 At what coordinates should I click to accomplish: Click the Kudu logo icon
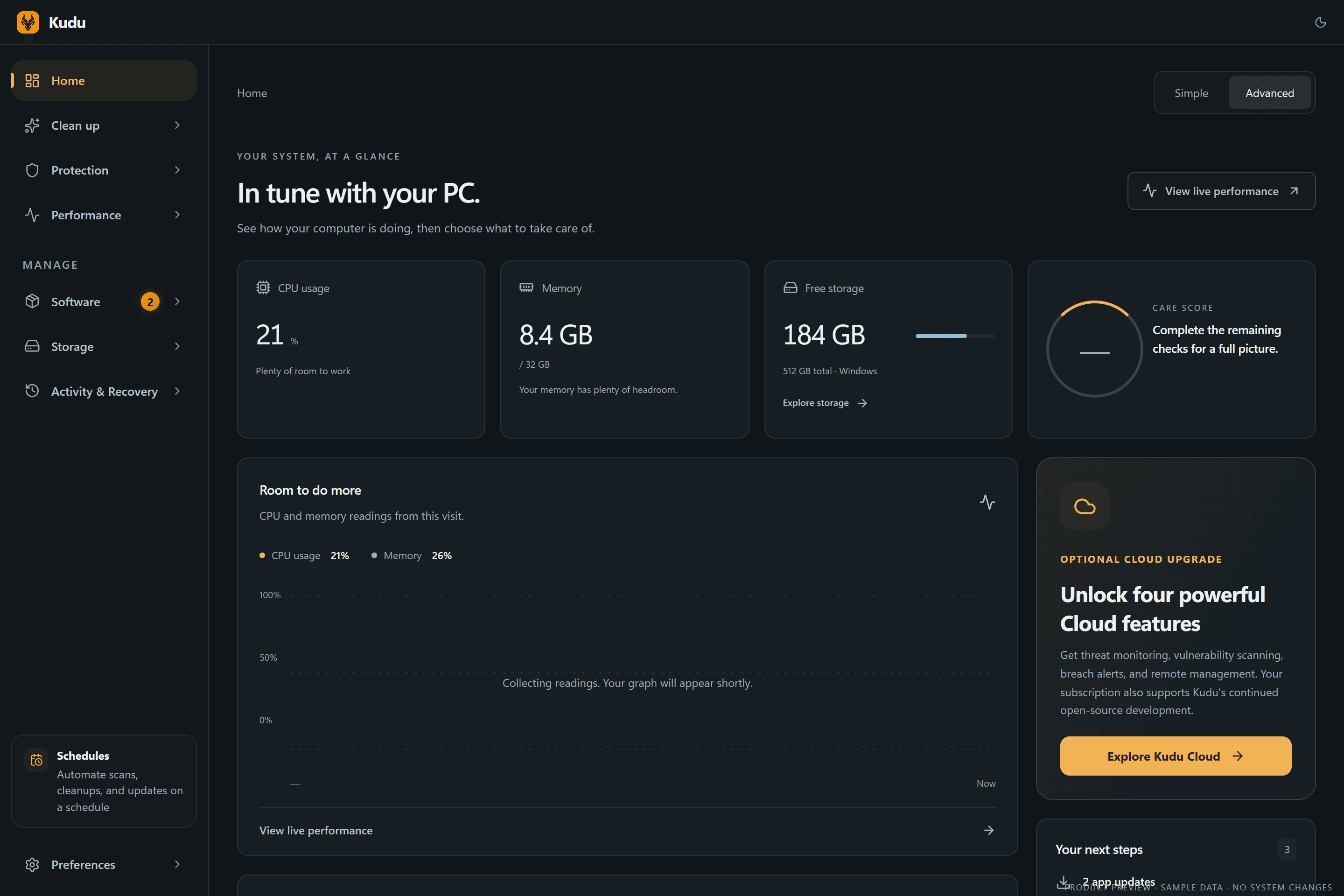tap(28, 22)
